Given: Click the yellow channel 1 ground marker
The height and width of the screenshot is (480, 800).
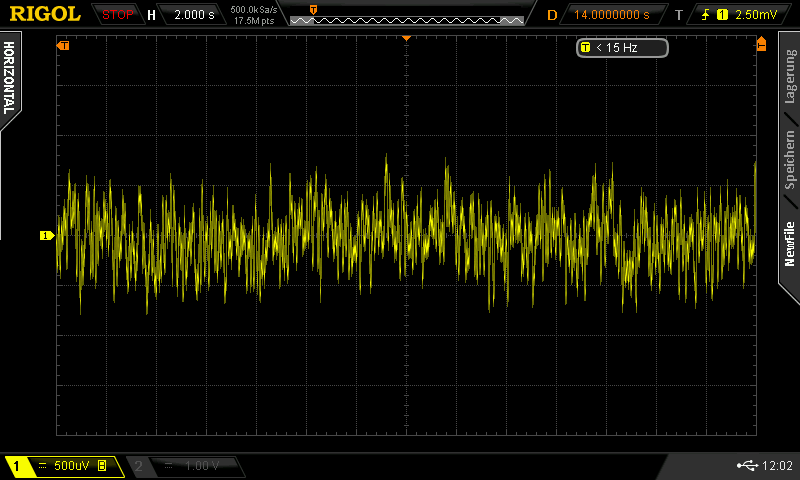Looking at the screenshot, I should pos(47,236).
